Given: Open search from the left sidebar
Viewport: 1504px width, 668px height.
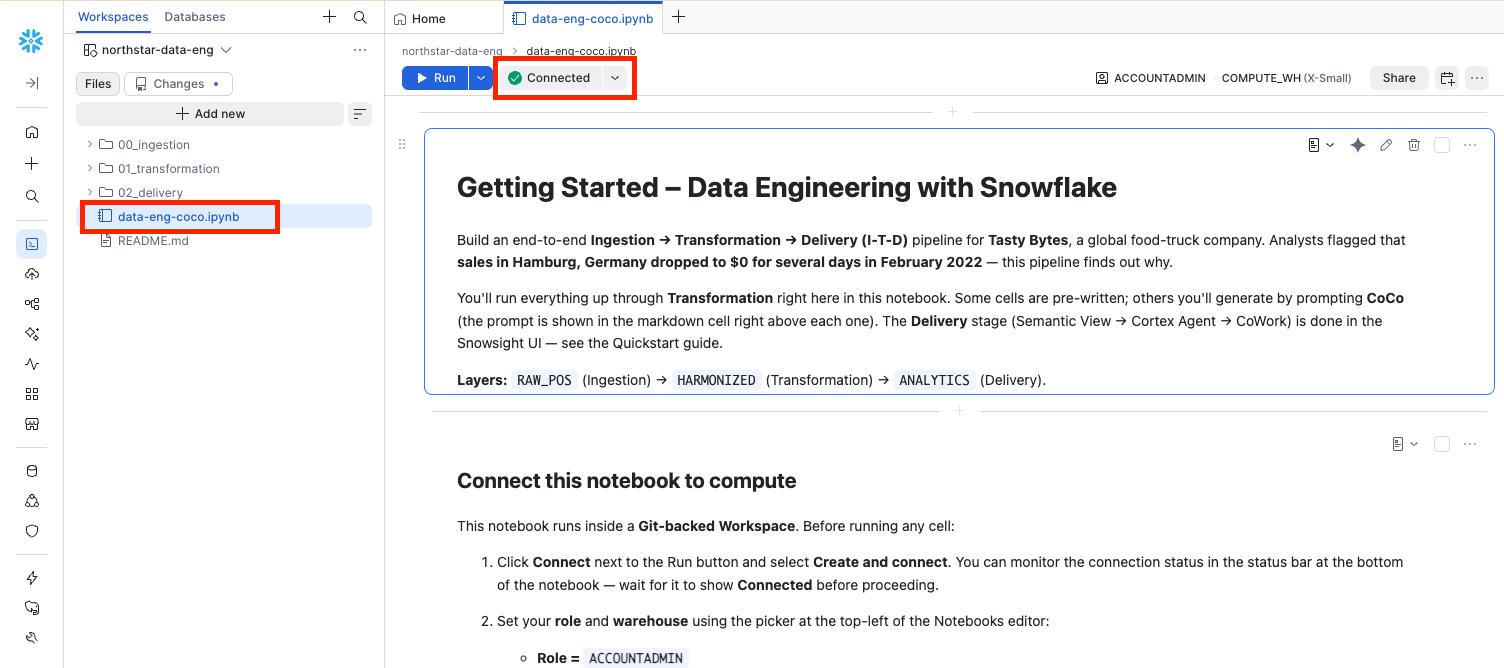Looking at the screenshot, I should [32, 196].
